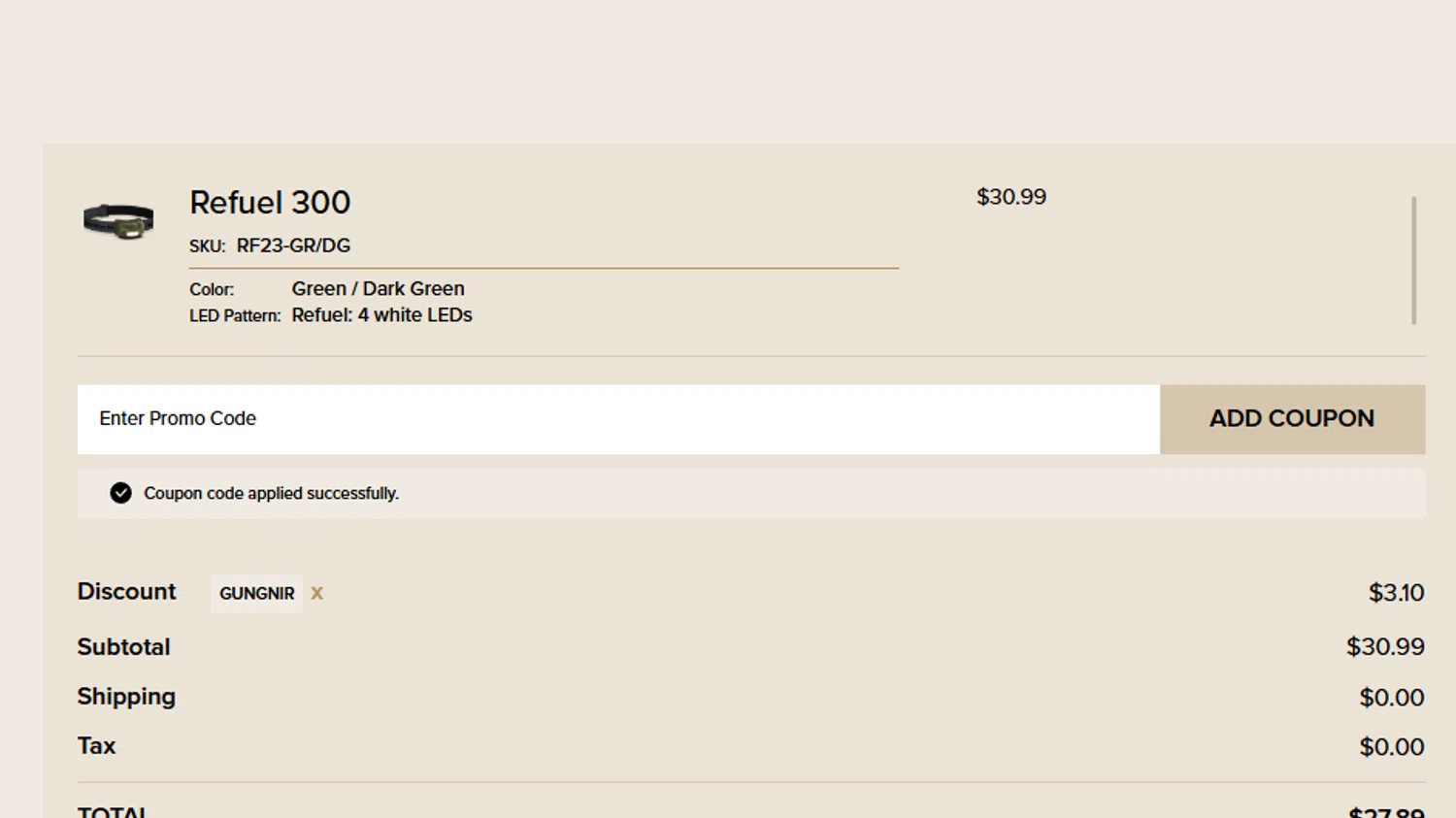Image resolution: width=1456 pixels, height=818 pixels.
Task: Select the GUNGNIR coupon tag
Action: click(256, 594)
